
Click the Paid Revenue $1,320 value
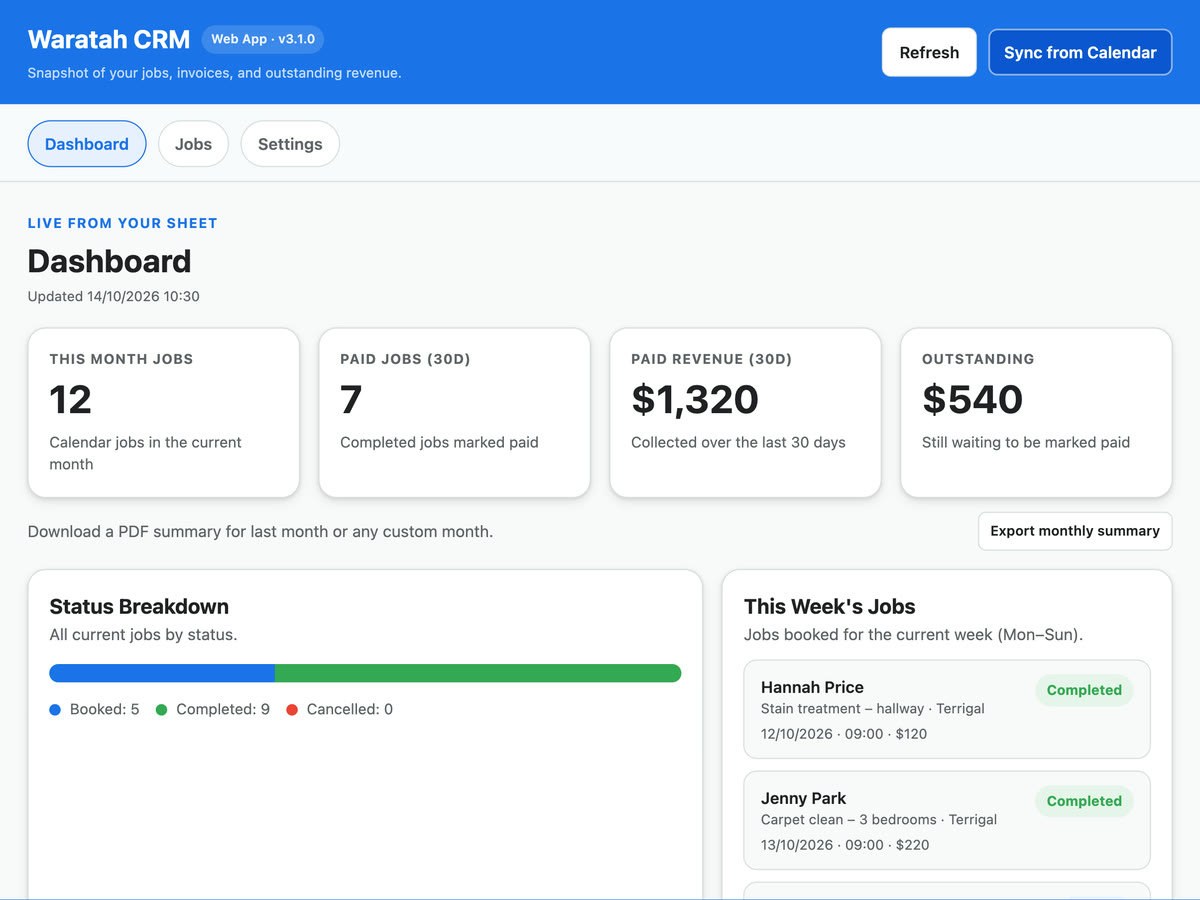[695, 400]
